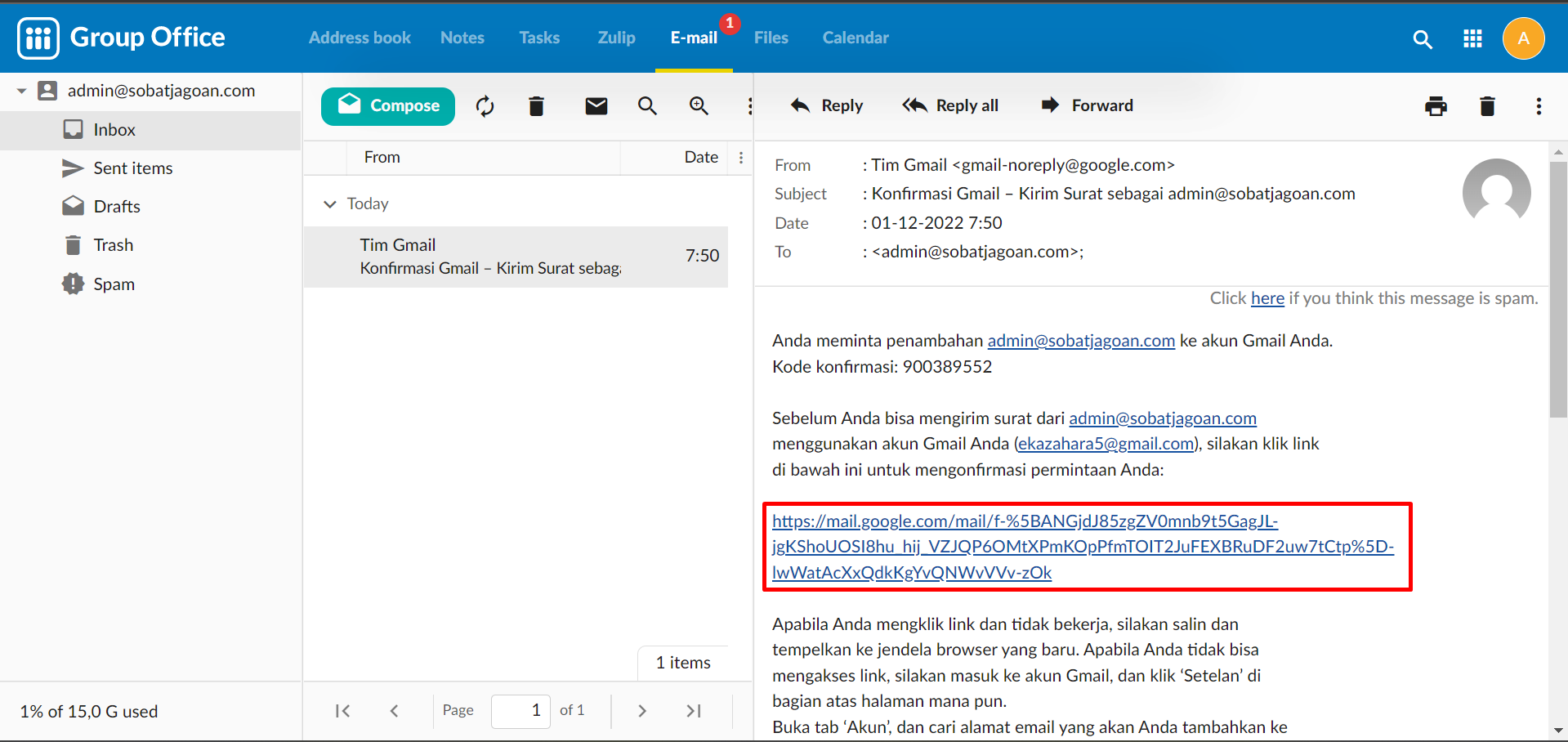Open advanced search with zoom icon

click(x=699, y=106)
